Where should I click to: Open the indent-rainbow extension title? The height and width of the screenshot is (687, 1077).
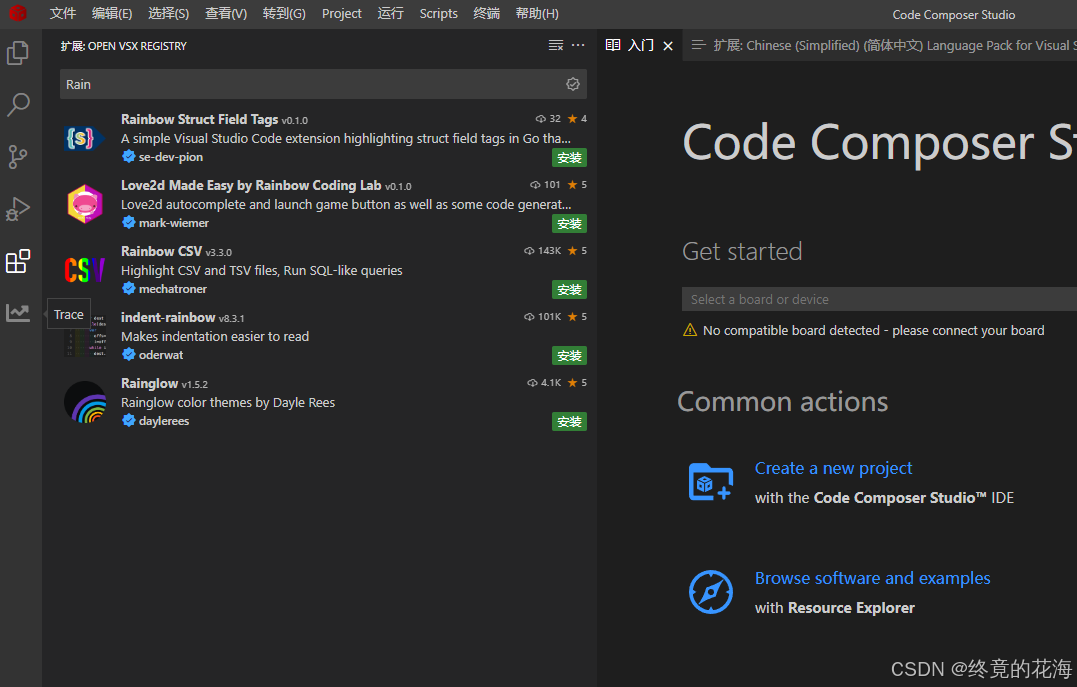pyautogui.click(x=168, y=317)
